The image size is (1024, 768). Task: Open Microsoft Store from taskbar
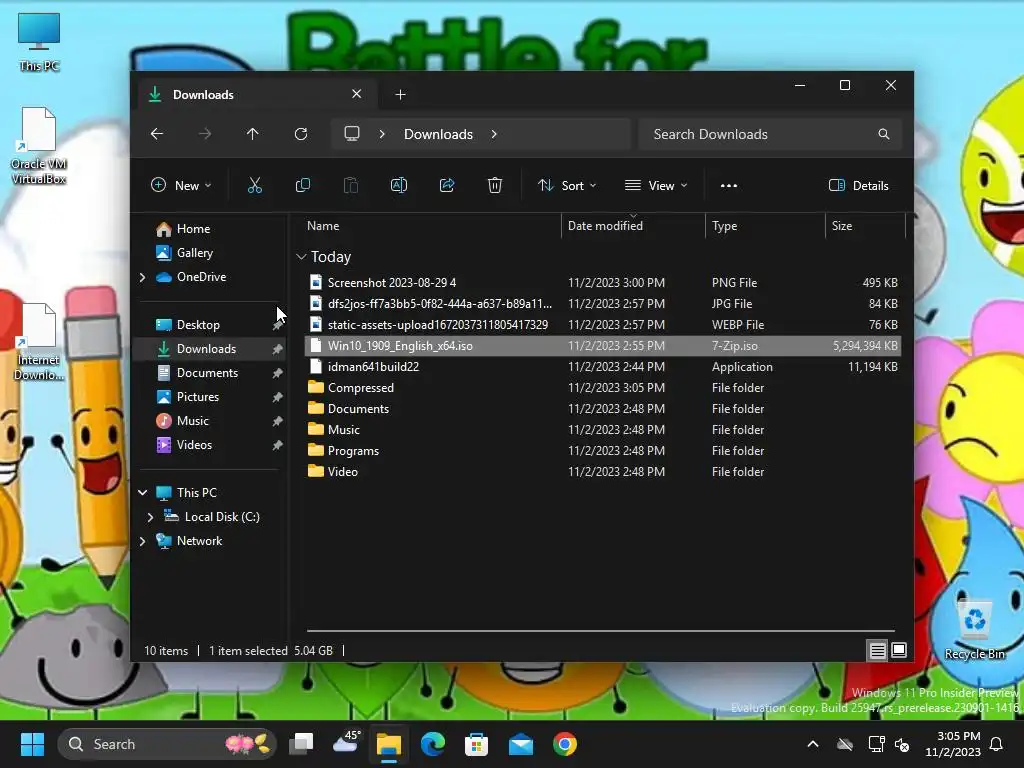(476, 744)
